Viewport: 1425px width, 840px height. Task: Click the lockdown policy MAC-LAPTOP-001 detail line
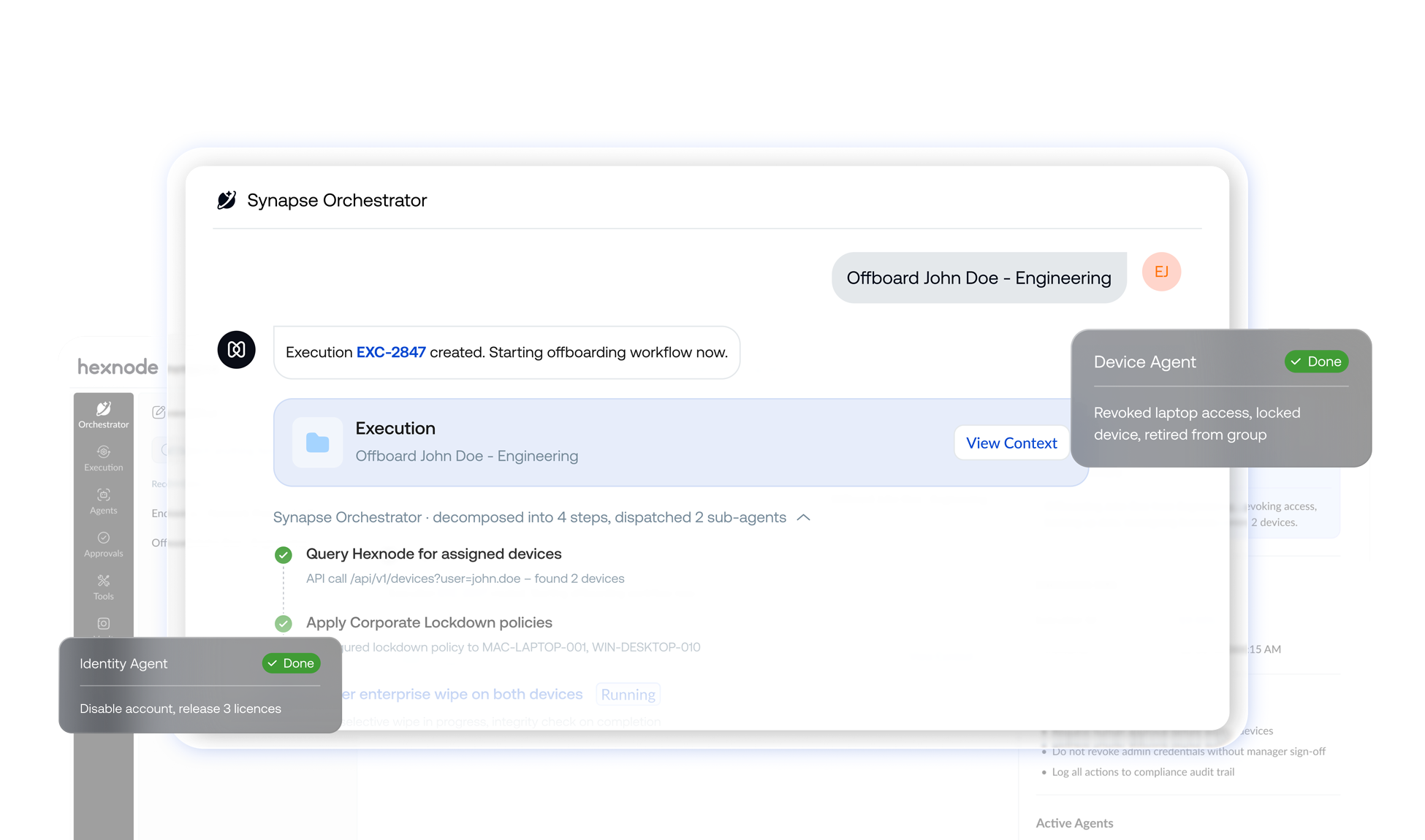[x=521, y=647]
